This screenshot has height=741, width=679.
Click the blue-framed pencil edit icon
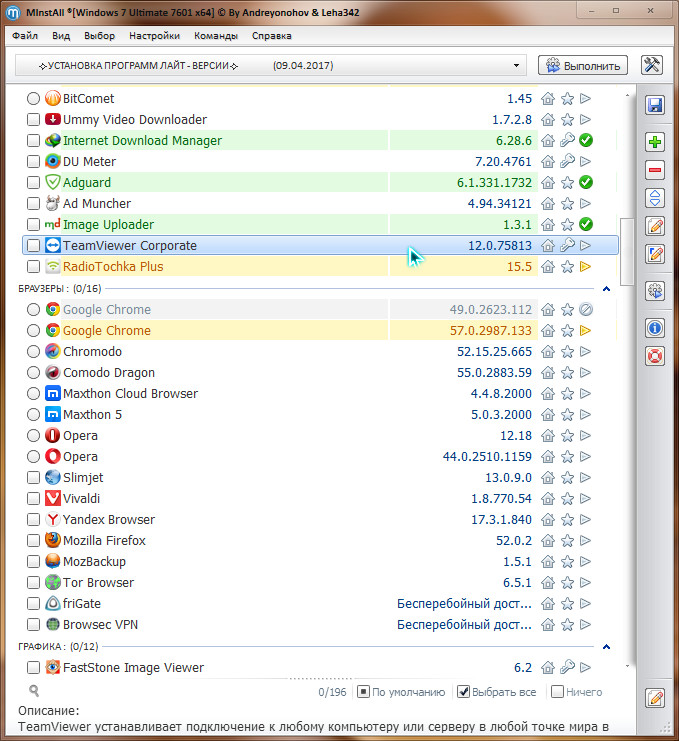(655, 255)
